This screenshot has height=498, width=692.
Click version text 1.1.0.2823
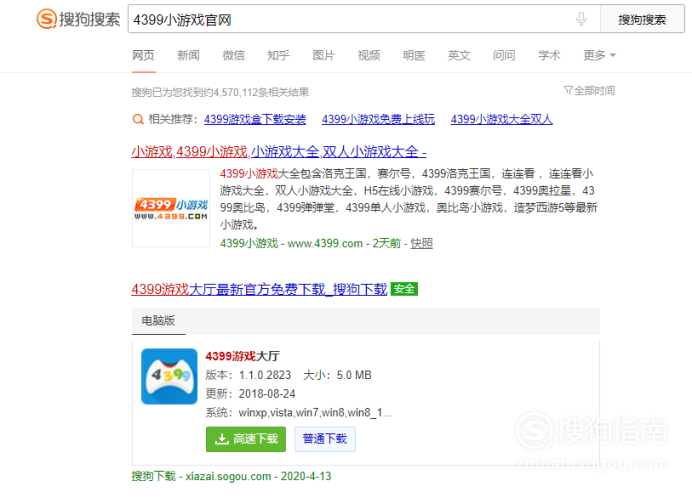[x=265, y=375]
